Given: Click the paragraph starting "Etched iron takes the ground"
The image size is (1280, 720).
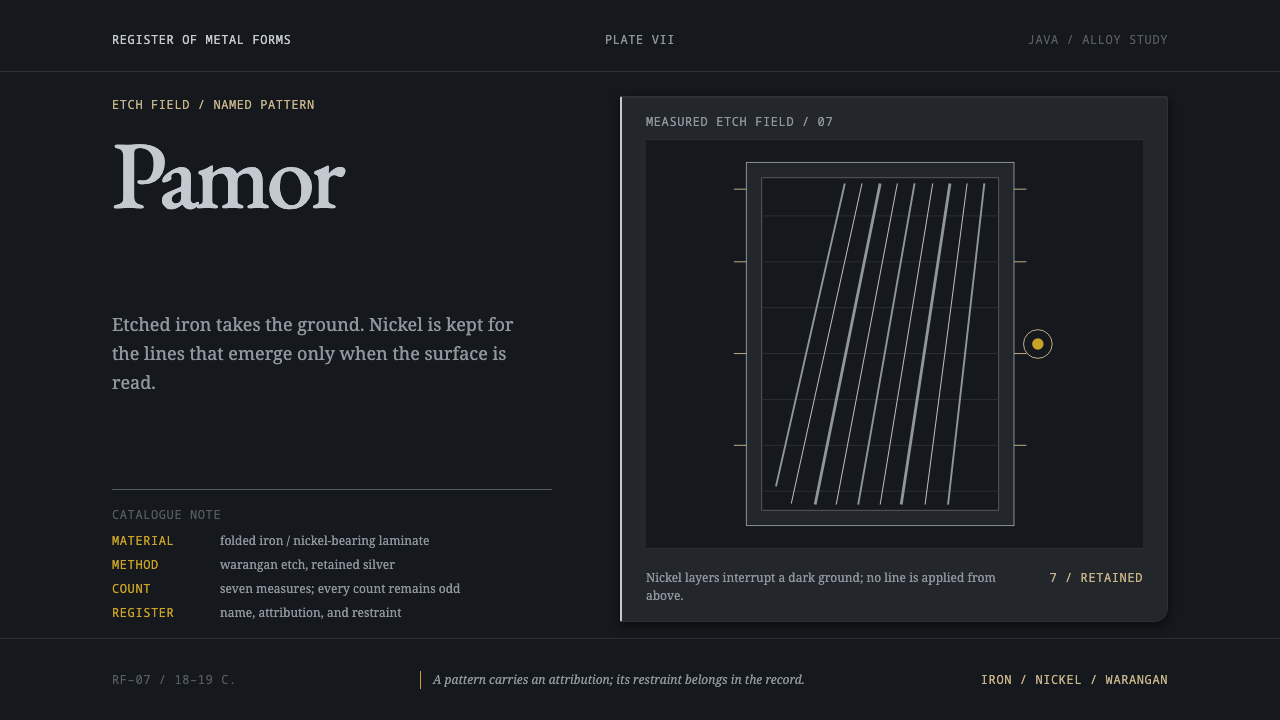Looking at the screenshot, I should point(313,353).
